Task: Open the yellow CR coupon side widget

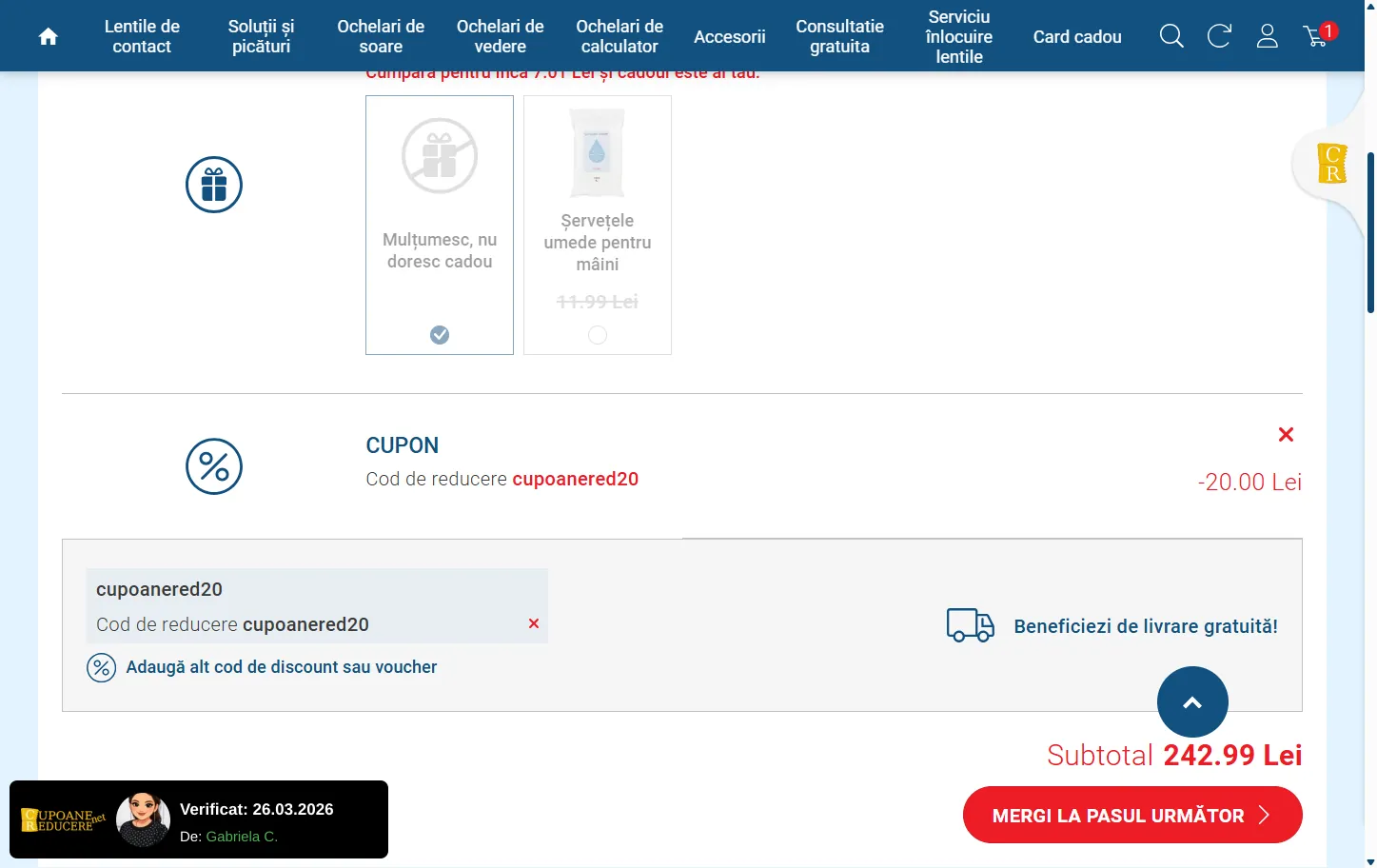Action: (1331, 164)
